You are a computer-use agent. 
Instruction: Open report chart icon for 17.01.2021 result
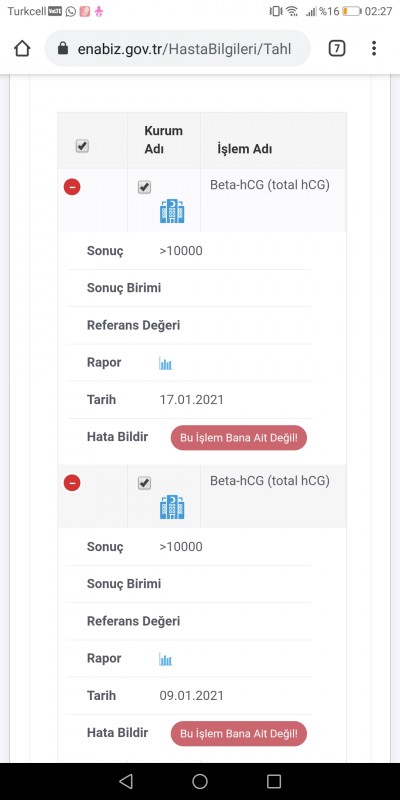165,363
